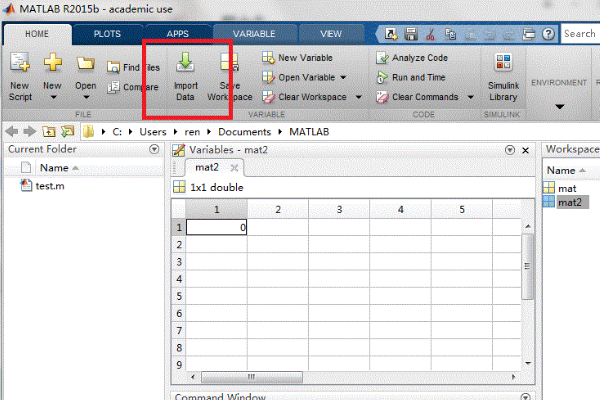Click the Help question mark icon
This screenshot has height=400, width=600.
[548, 34]
